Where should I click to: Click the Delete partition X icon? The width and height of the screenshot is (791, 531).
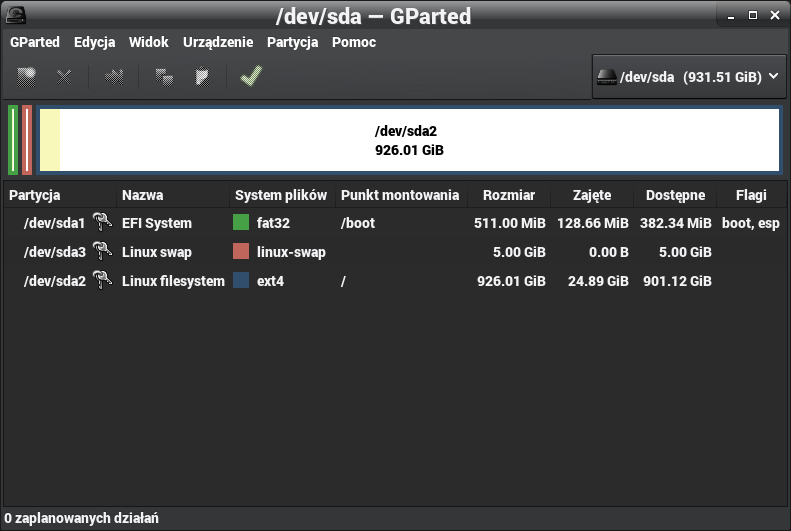64,77
